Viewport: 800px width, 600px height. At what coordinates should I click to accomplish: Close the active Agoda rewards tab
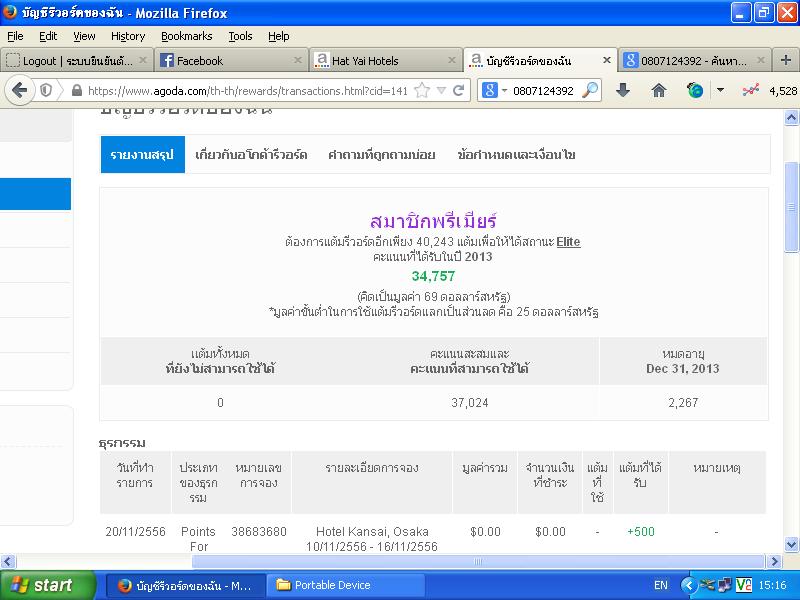(x=607, y=60)
